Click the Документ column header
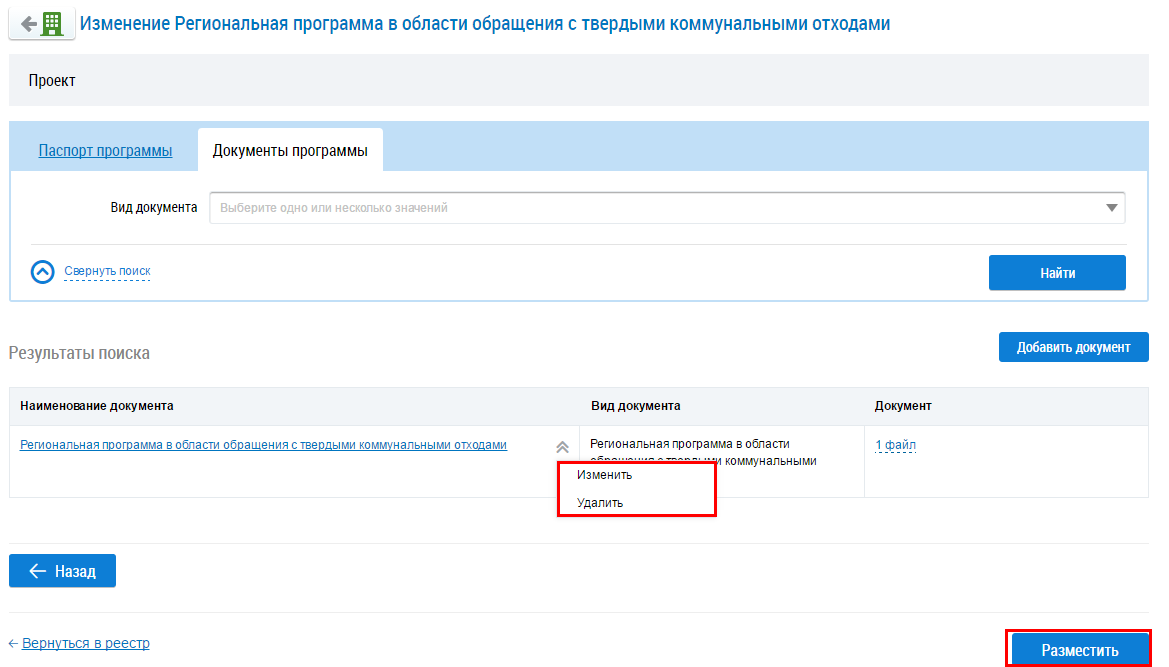The height and width of the screenshot is (667, 1169). pyautogui.click(x=903, y=406)
